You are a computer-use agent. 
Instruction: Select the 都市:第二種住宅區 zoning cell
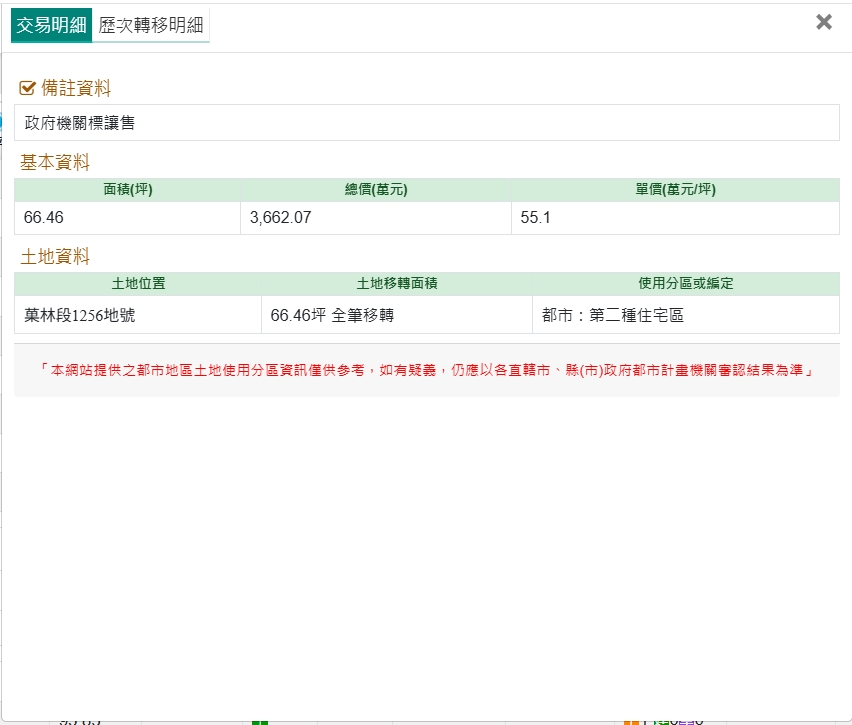pos(612,315)
